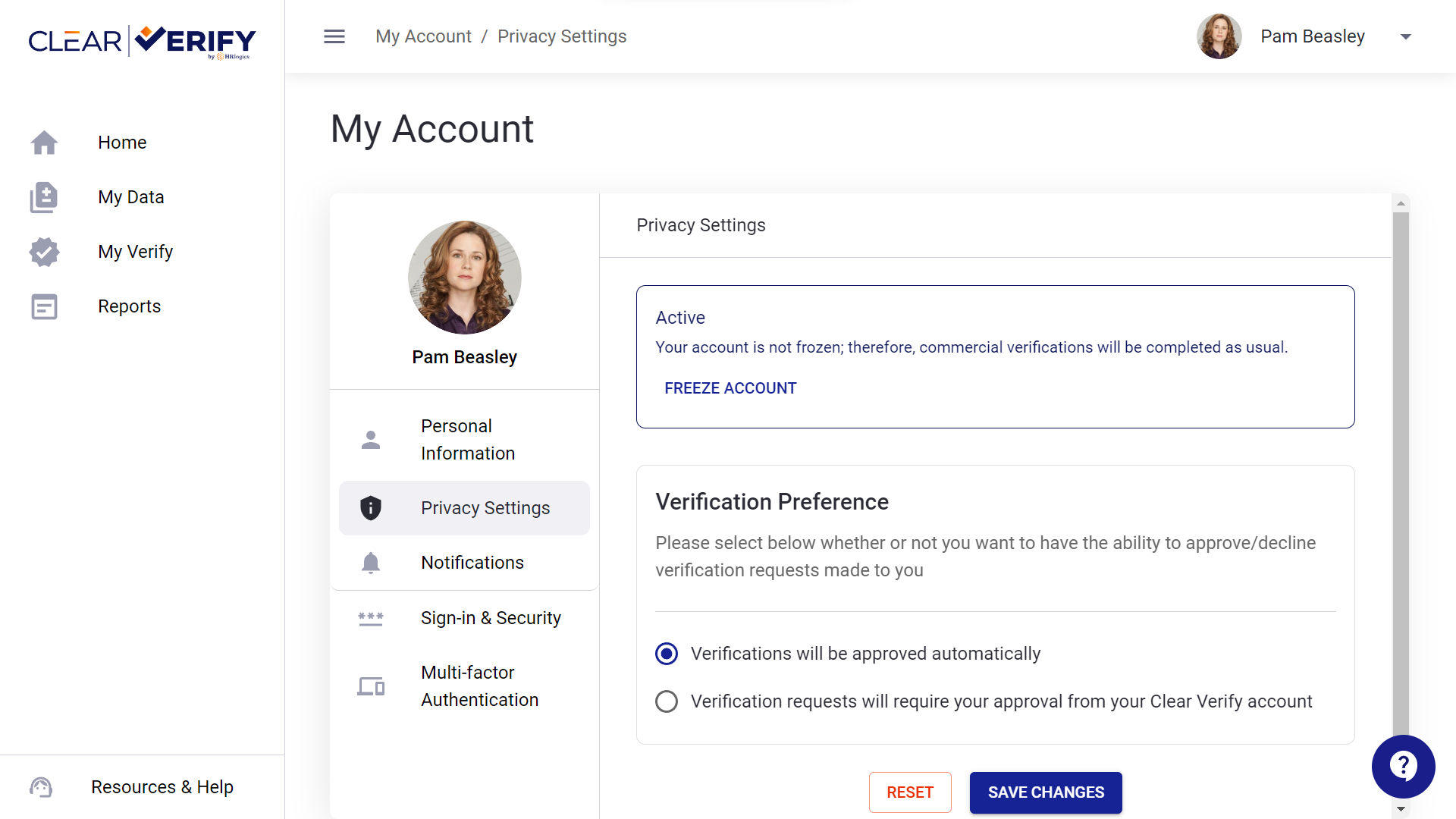Image resolution: width=1456 pixels, height=819 pixels.
Task: Click Privacy Settings breadcrumb
Action: coord(562,36)
